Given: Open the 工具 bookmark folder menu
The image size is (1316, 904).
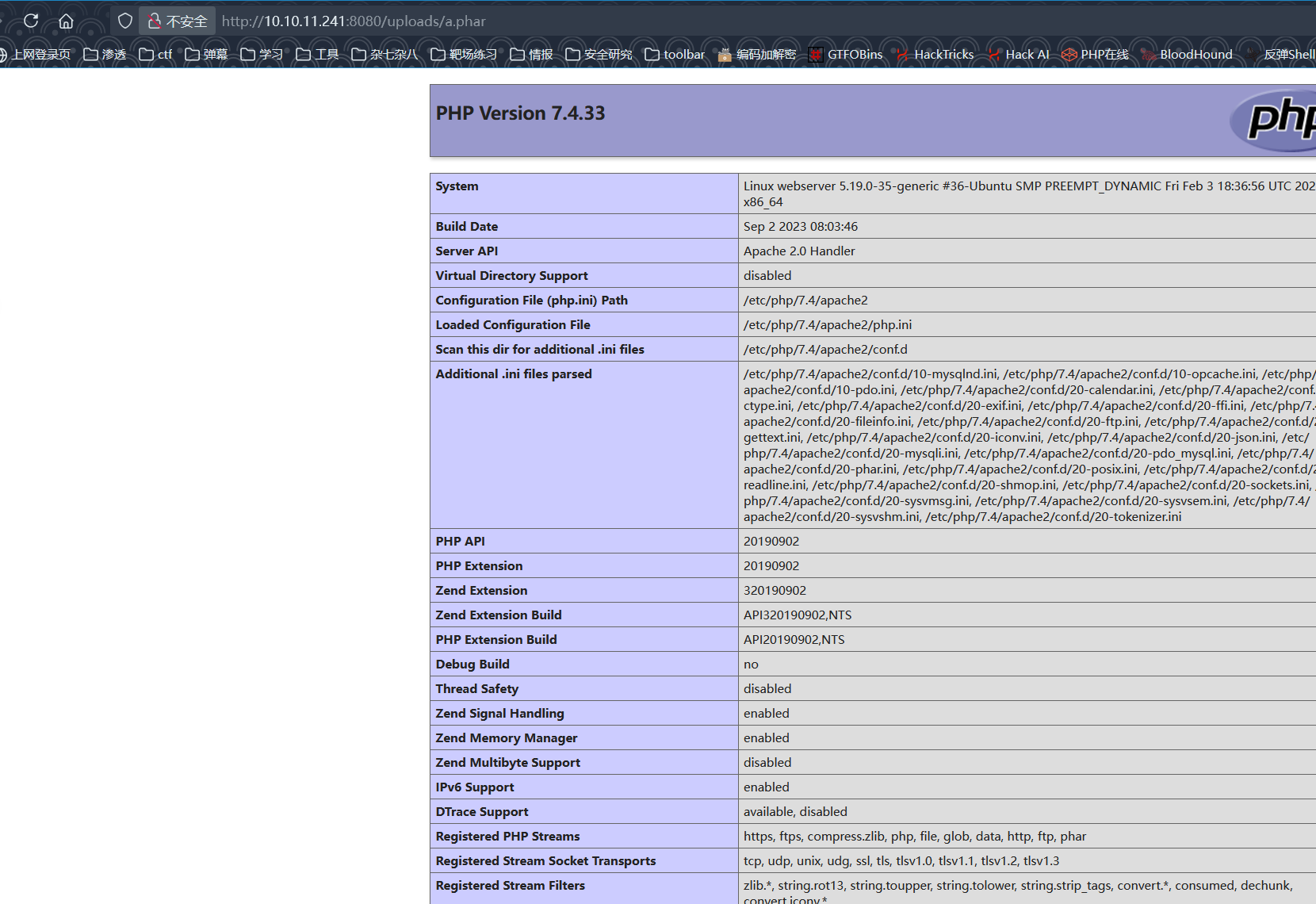Looking at the screenshot, I should 317,54.
